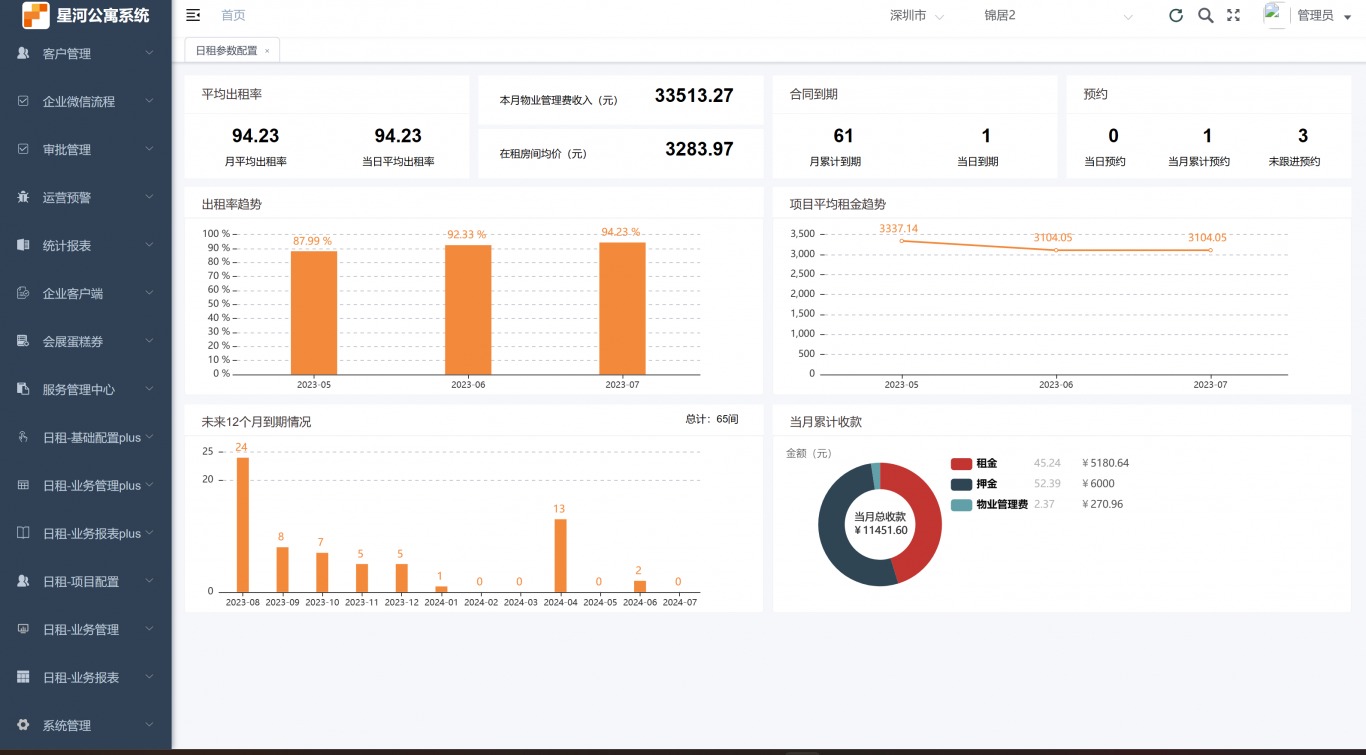1366x755 pixels.
Task: Click the 33513.27 management fee value
Action: tap(694, 96)
